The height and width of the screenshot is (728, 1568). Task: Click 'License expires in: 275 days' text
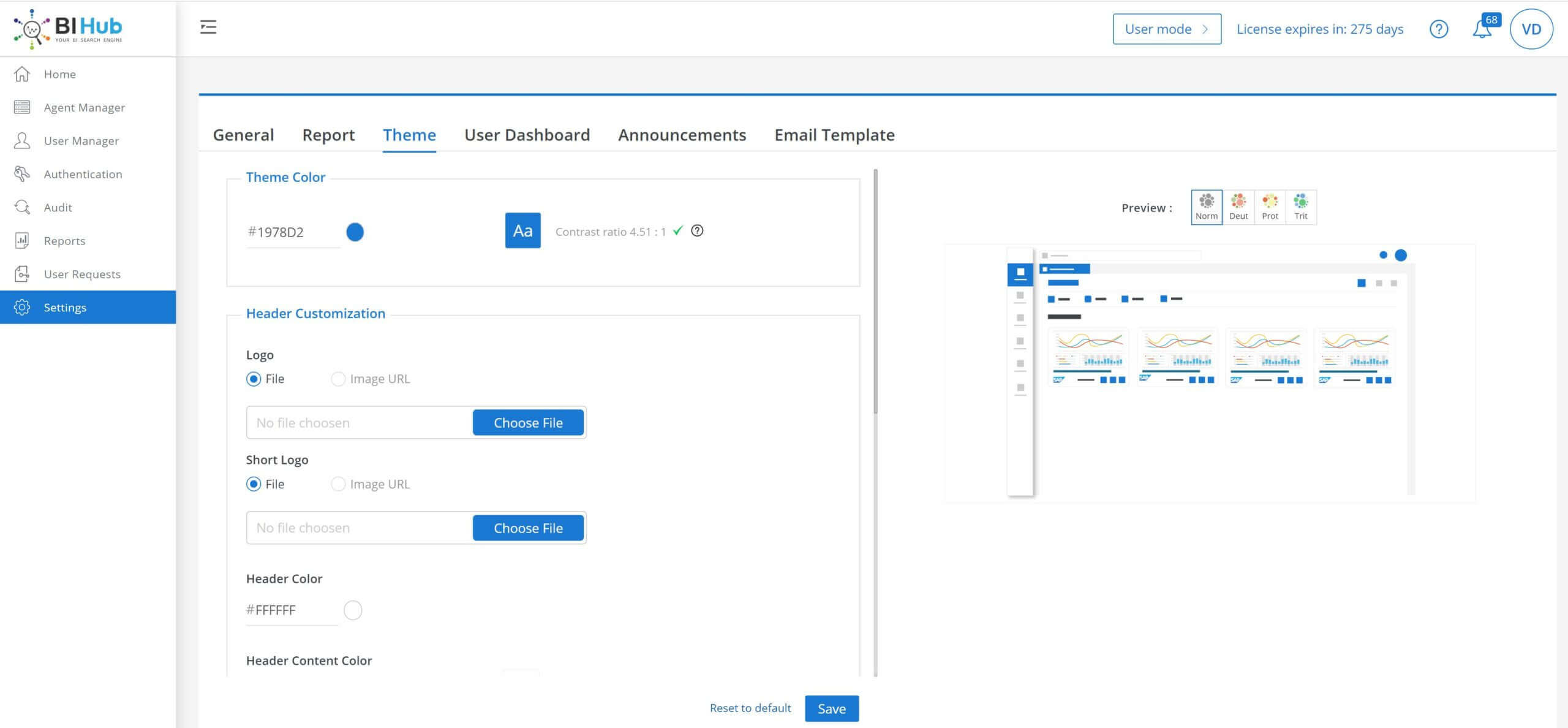(1320, 29)
